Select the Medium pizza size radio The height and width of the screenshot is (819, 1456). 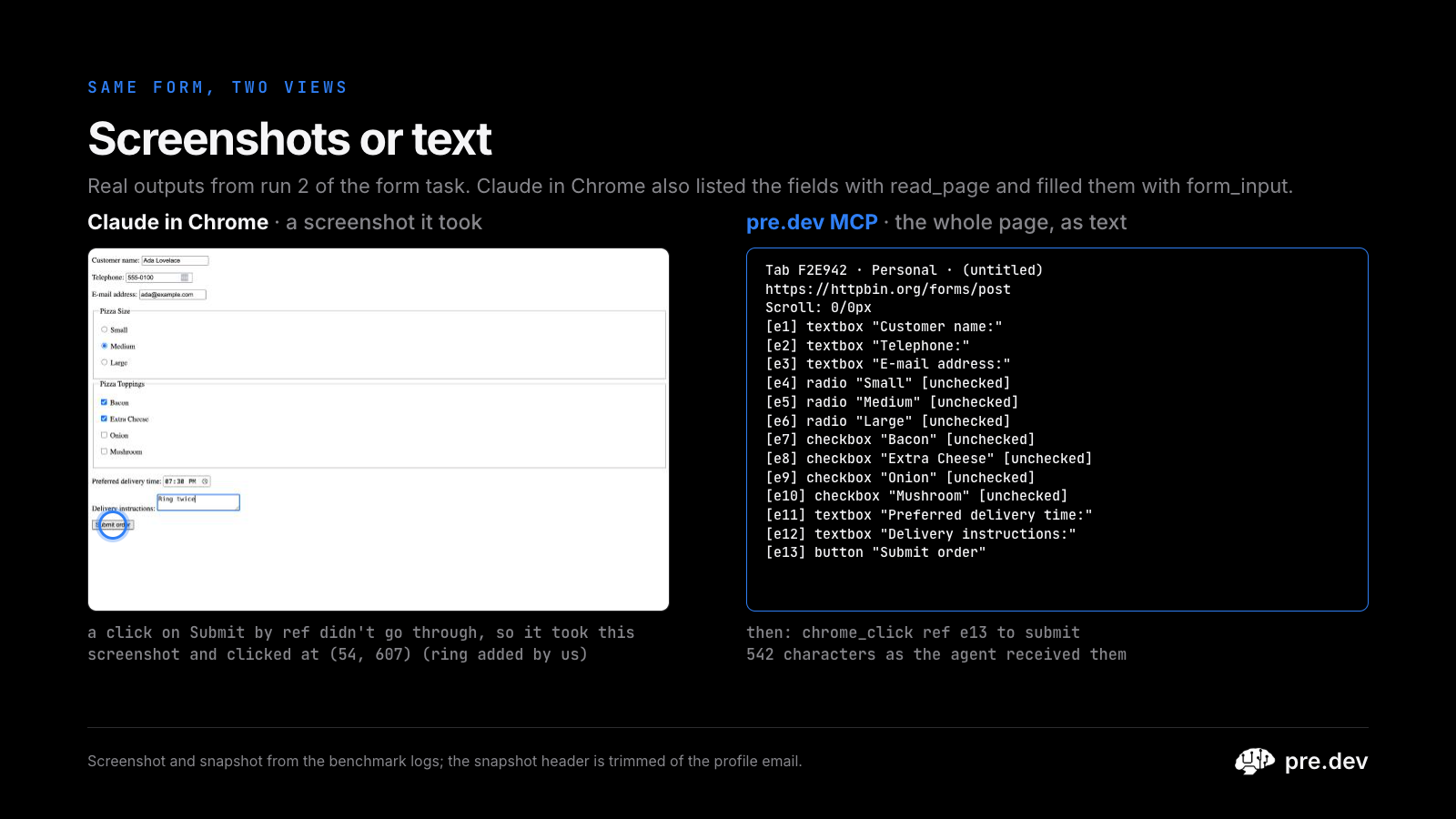[x=105, y=346]
